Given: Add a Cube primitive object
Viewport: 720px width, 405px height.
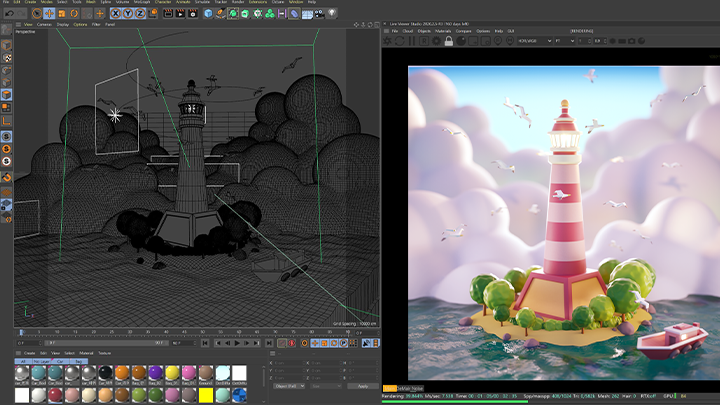Looking at the screenshot, I should (208, 14).
